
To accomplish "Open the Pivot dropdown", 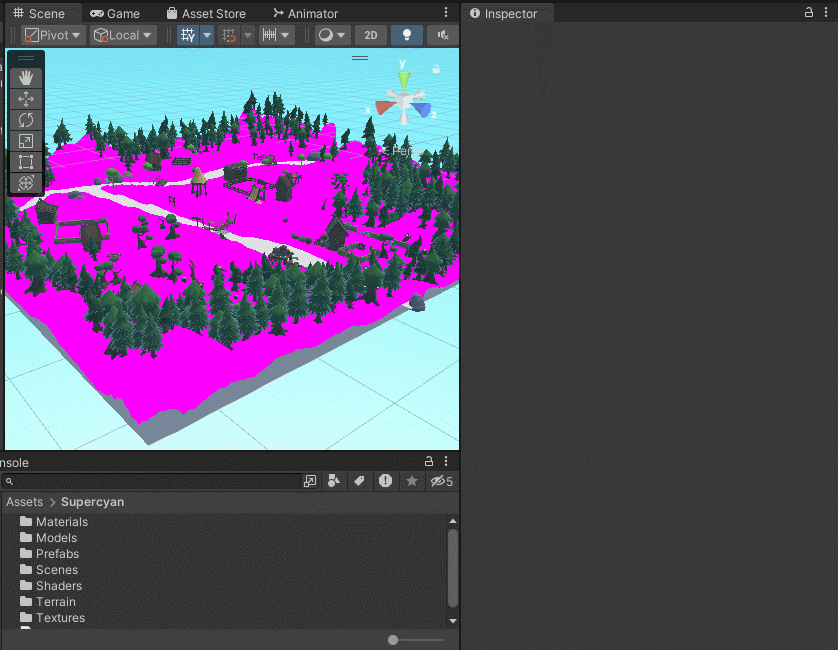I will click(52, 35).
